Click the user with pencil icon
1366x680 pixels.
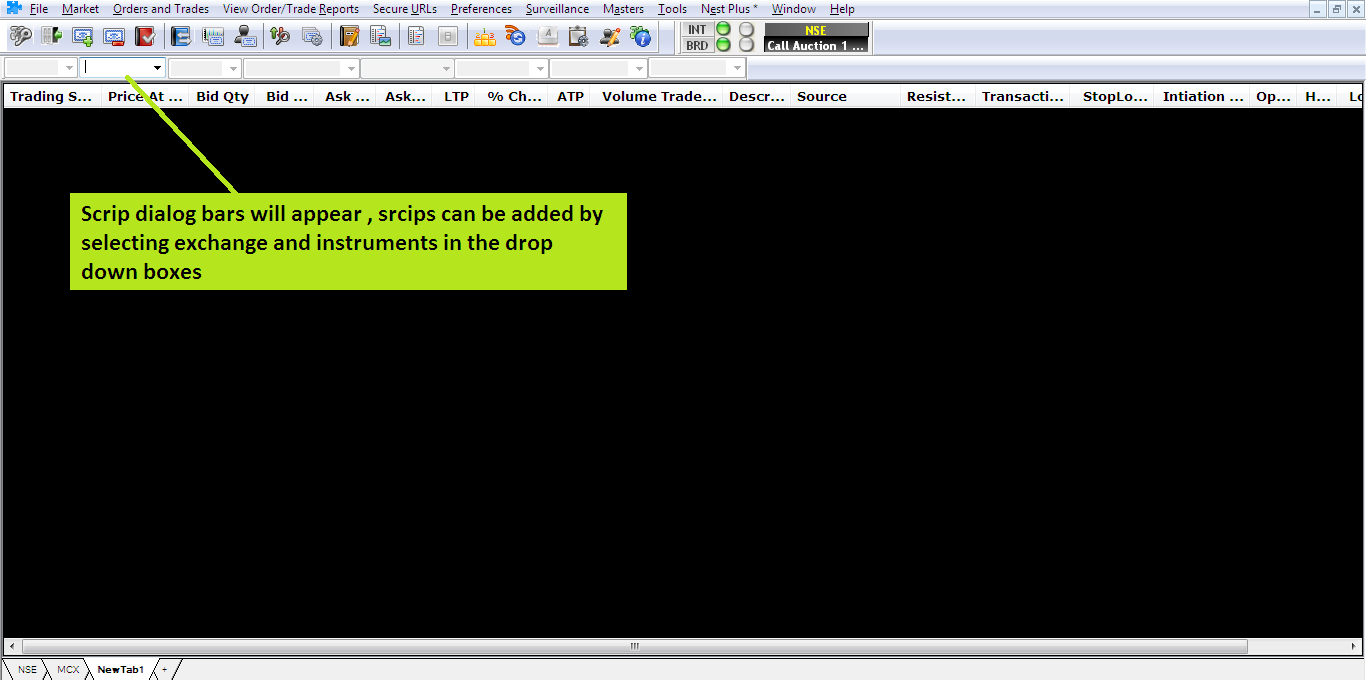[x=609, y=37]
